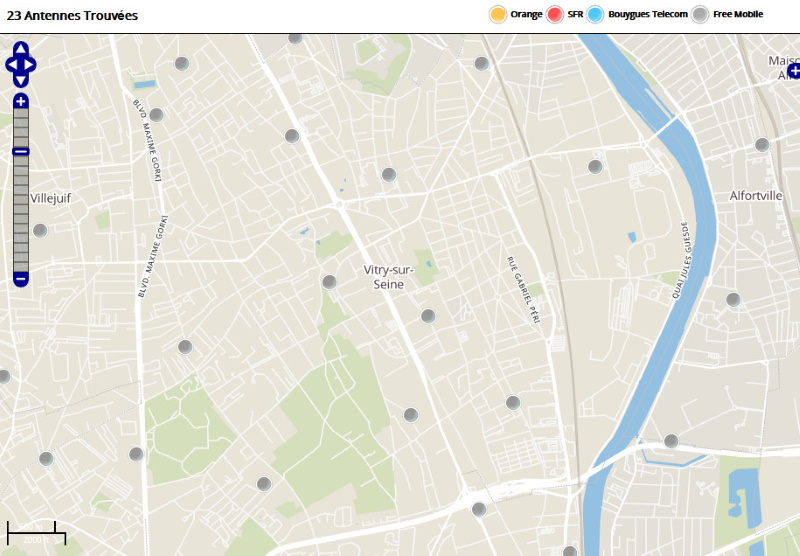Click the Alfortville city label
Screen dimensions: 800x556
pyautogui.click(x=756, y=196)
